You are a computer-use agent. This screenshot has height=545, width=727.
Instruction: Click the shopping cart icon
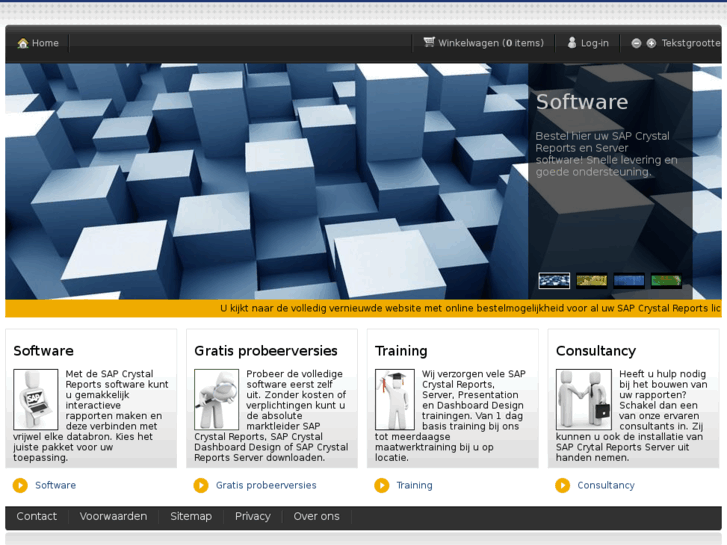pos(429,42)
